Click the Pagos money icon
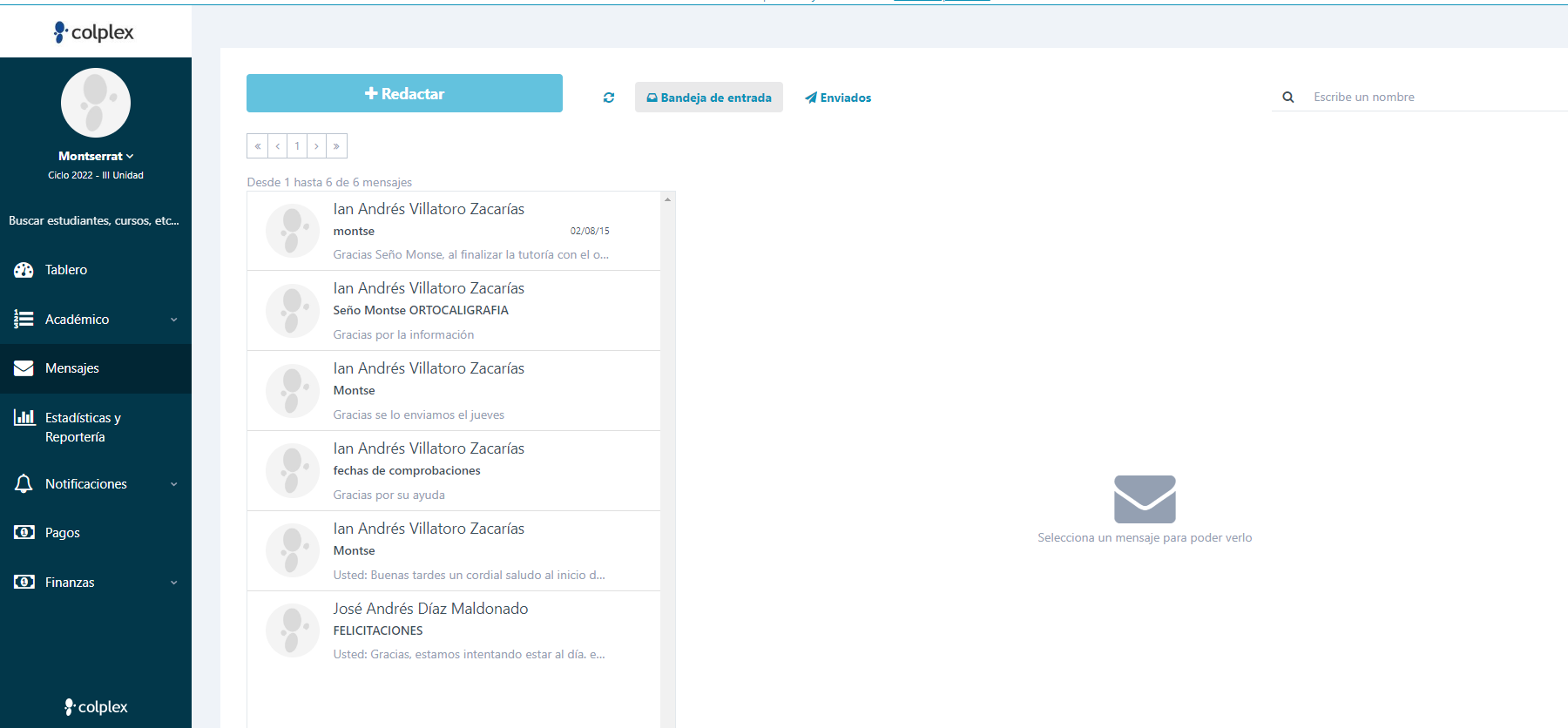The image size is (1568, 728). (24, 532)
